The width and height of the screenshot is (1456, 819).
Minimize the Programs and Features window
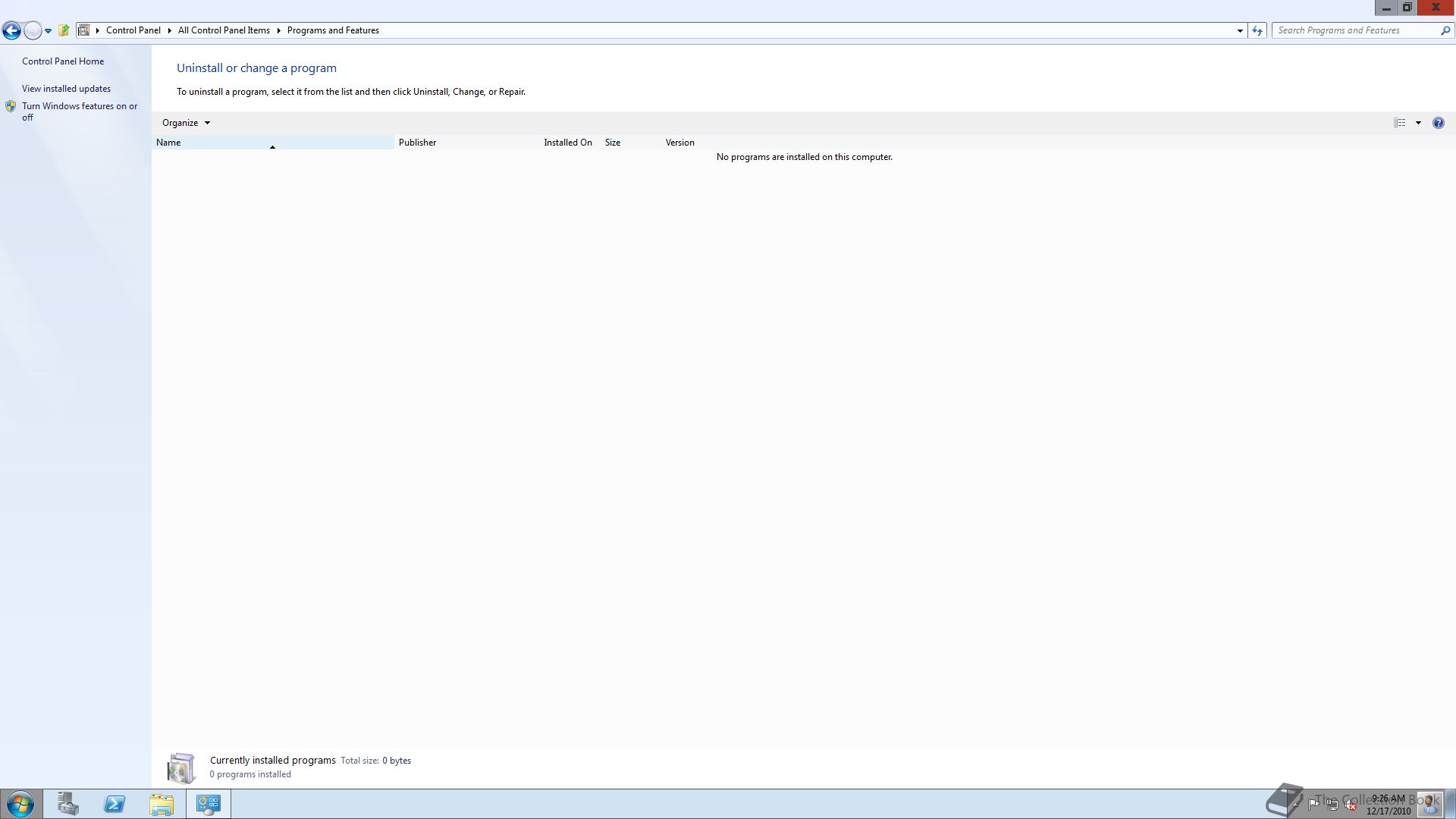tap(1386, 8)
